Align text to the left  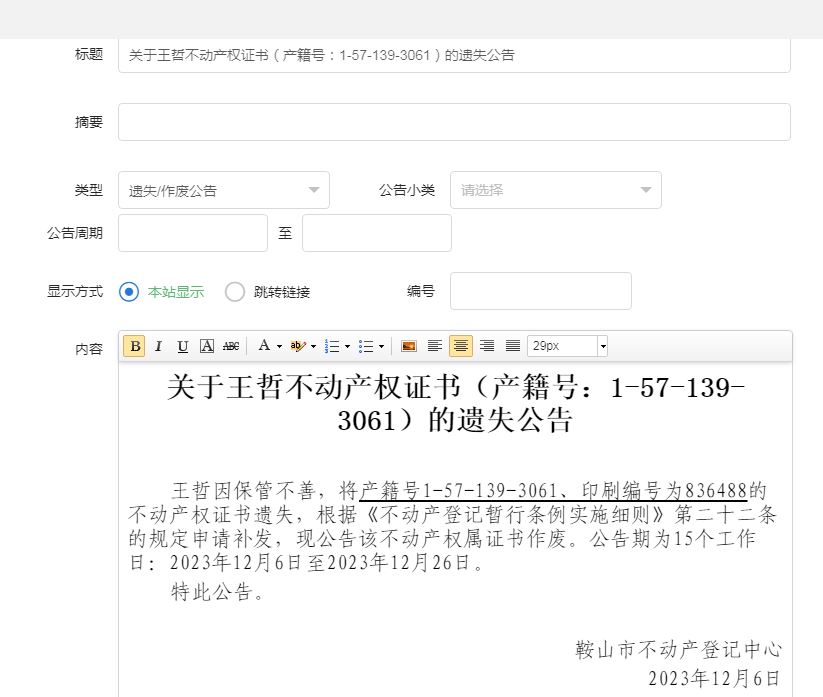click(x=435, y=346)
